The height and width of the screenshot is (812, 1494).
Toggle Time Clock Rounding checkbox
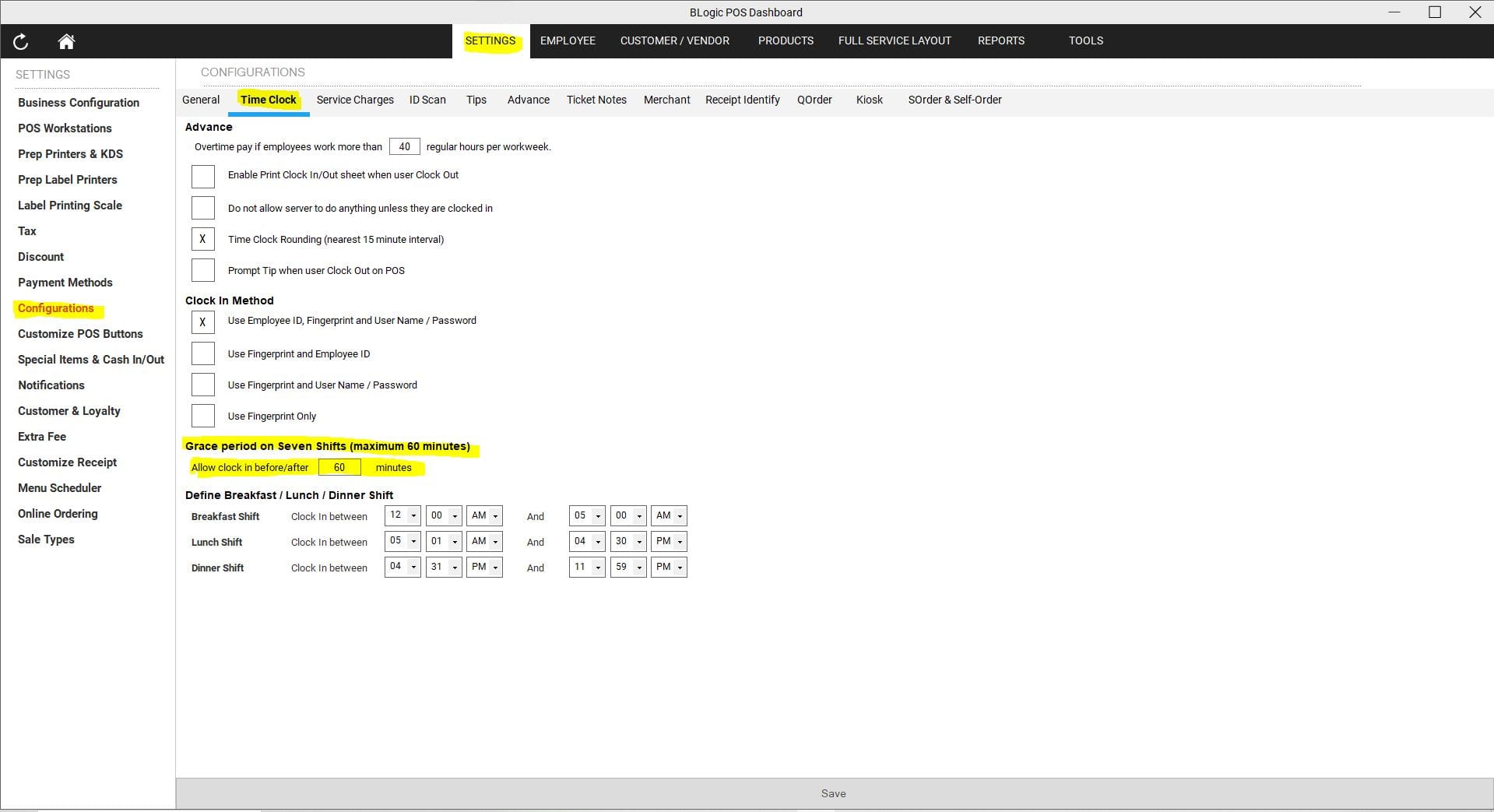pyautogui.click(x=203, y=239)
